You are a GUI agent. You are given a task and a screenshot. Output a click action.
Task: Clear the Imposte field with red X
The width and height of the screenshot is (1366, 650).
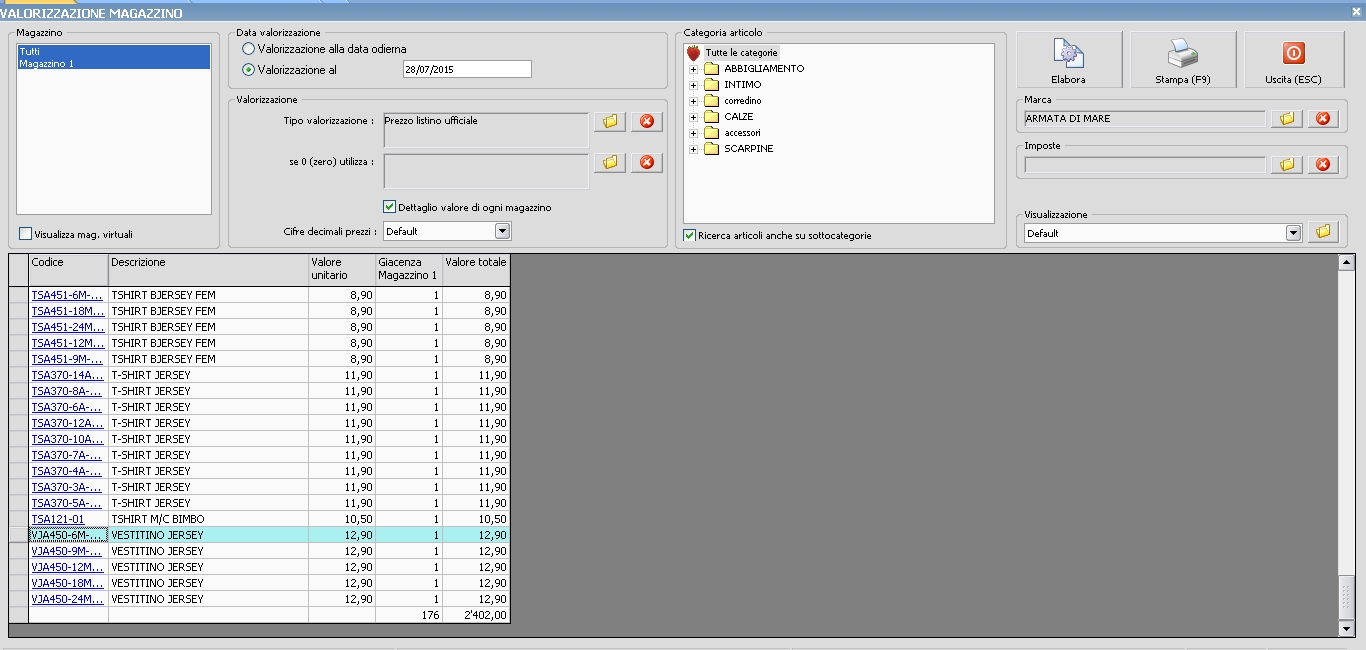(x=1322, y=164)
